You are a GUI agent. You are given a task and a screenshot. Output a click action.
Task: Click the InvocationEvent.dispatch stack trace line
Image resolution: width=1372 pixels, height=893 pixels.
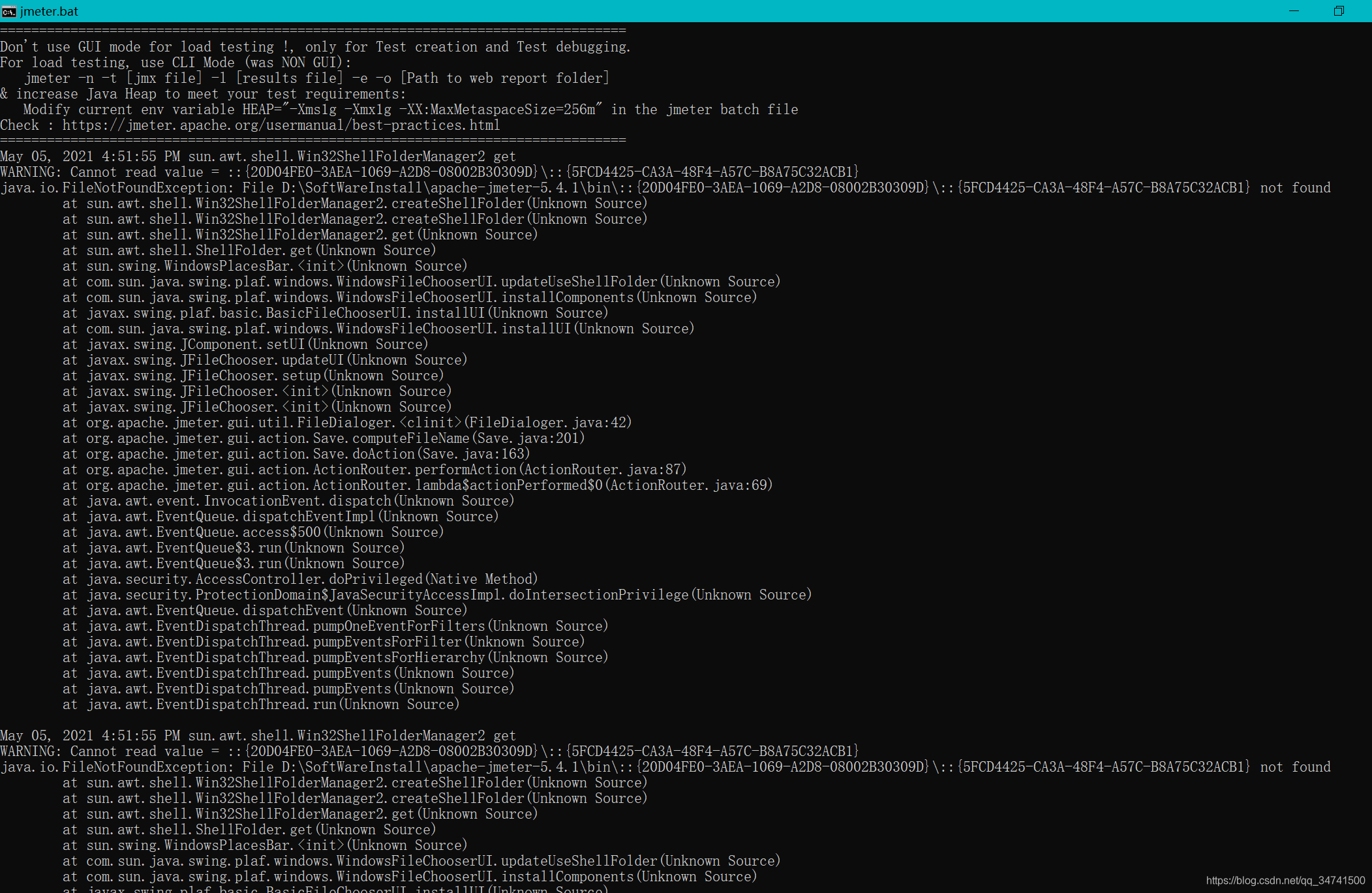[x=288, y=501]
